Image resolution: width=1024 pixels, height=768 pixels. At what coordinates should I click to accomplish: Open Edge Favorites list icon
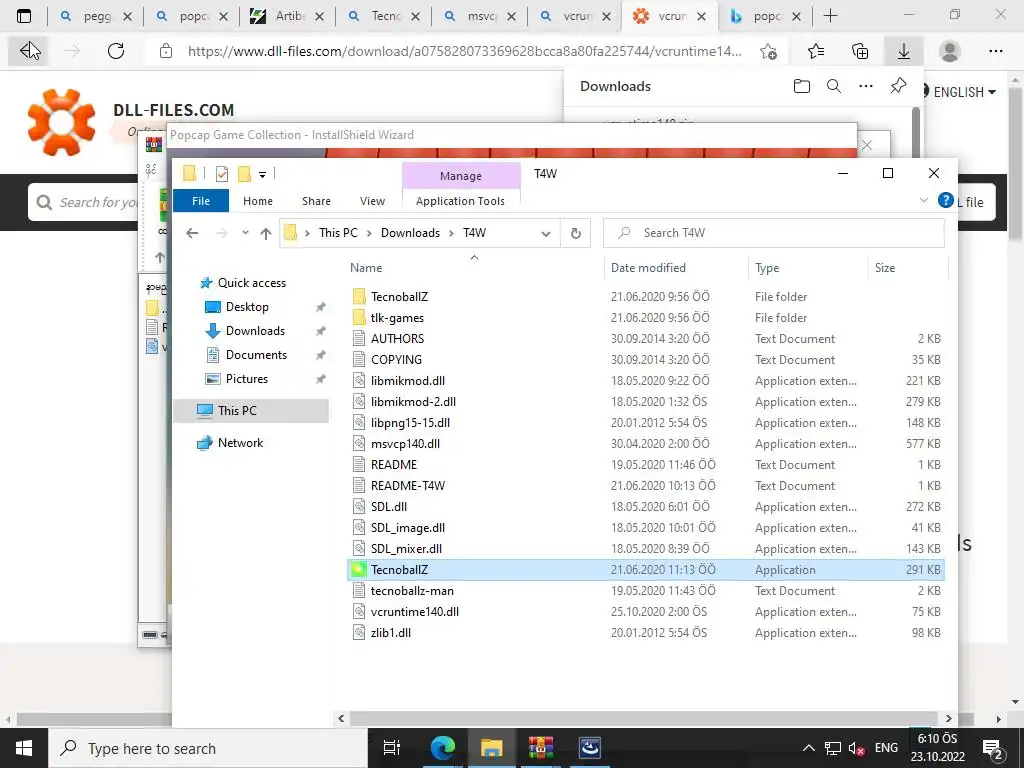pyautogui.click(x=816, y=51)
